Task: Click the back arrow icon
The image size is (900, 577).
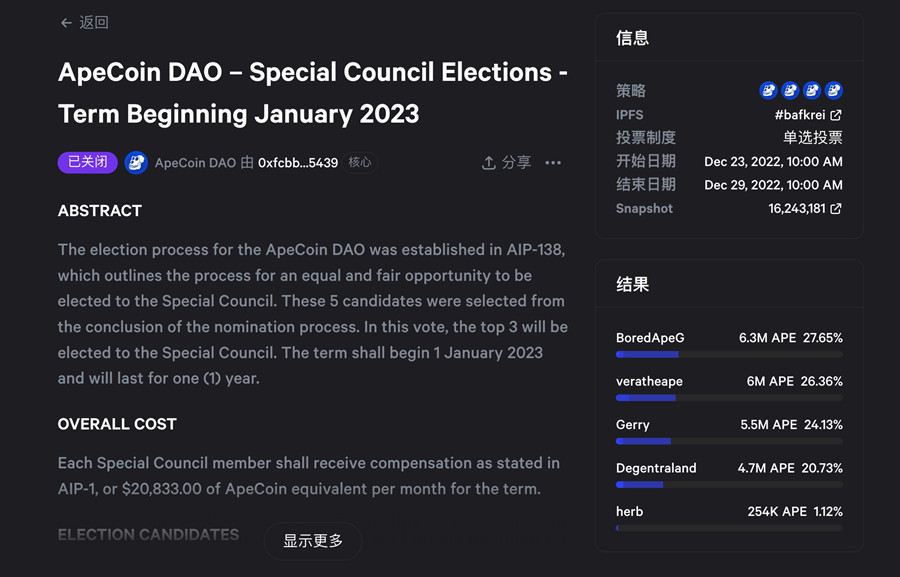Action: [66, 23]
